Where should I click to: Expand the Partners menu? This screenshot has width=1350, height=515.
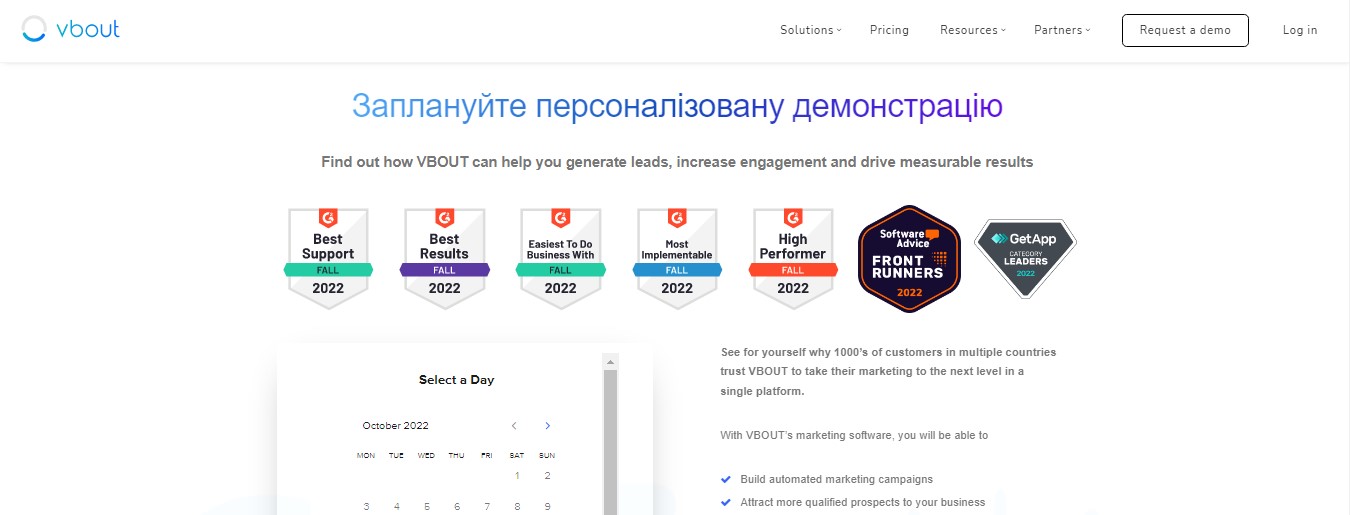[1062, 30]
